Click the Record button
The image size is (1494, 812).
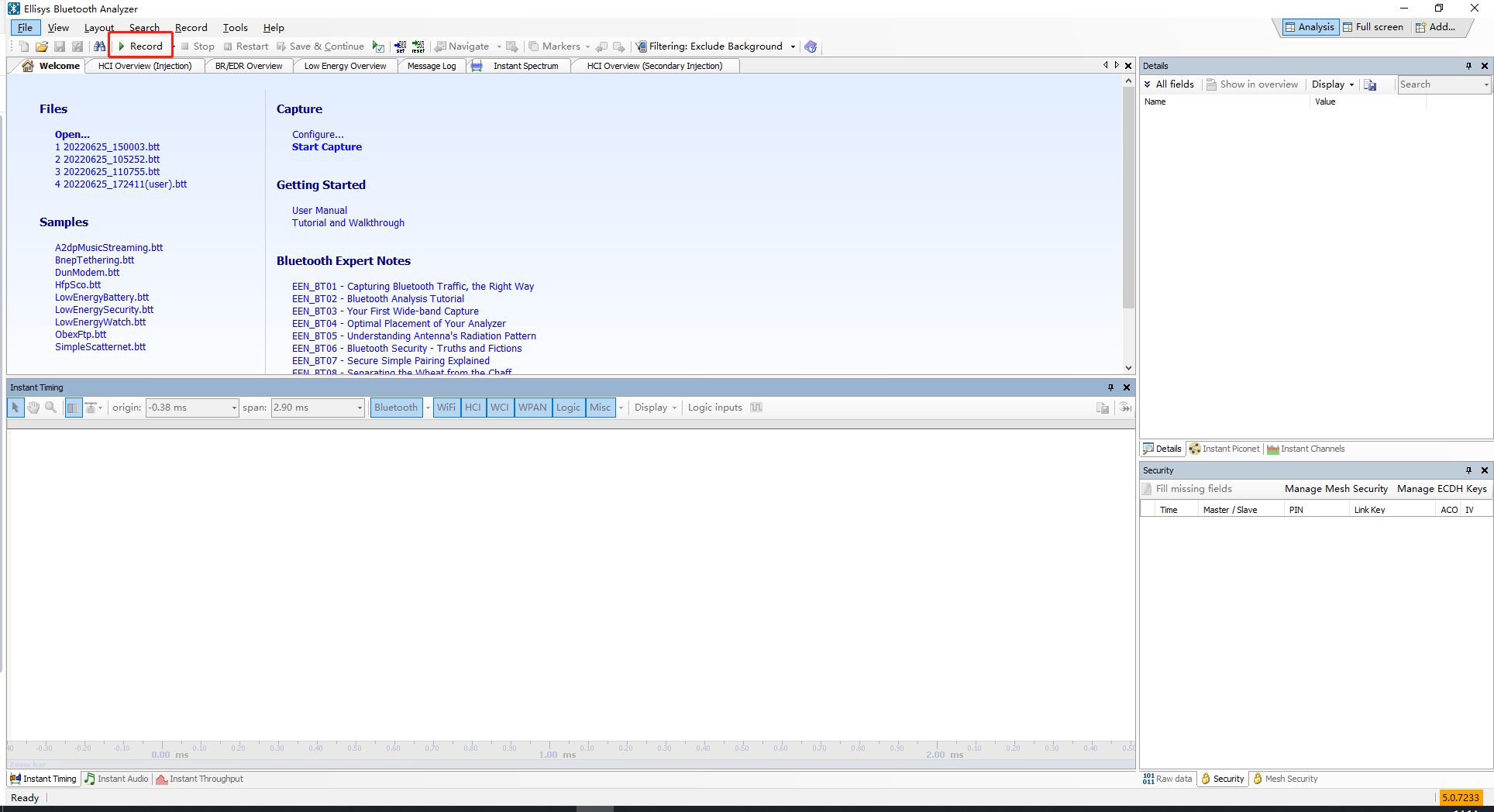click(x=140, y=46)
